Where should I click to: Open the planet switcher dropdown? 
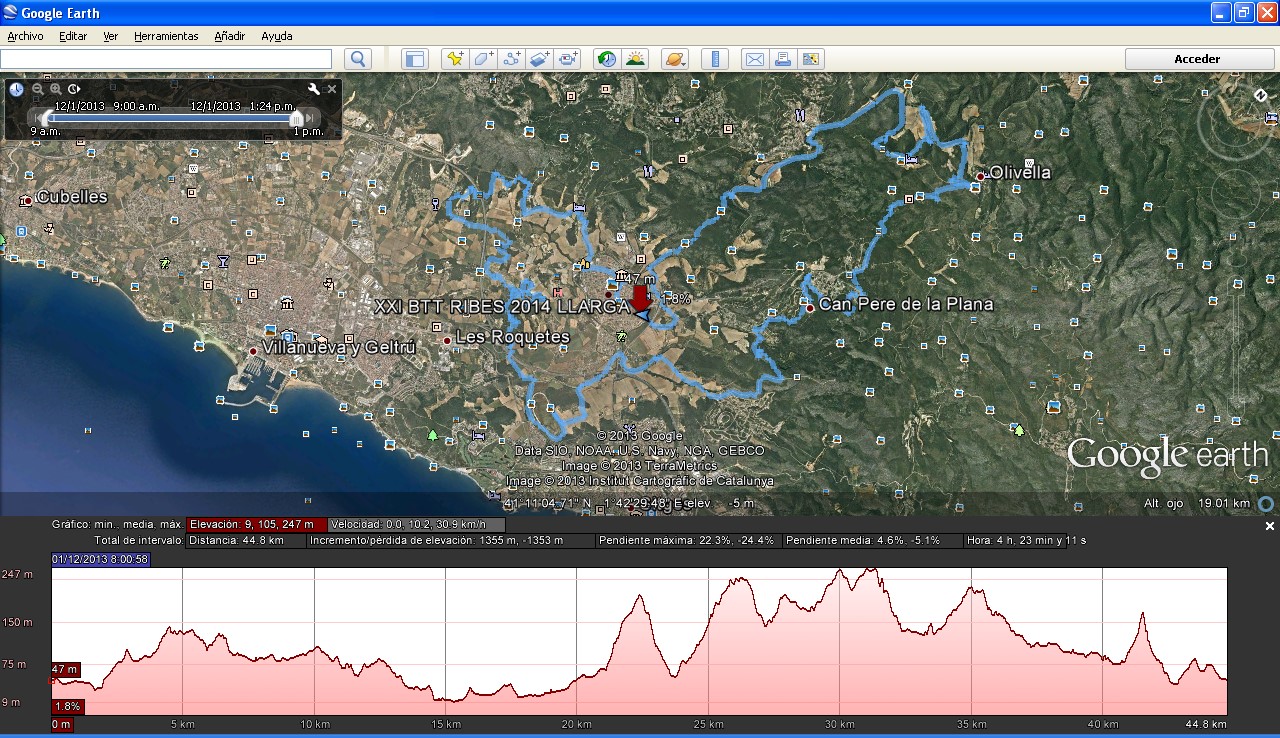(x=675, y=59)
